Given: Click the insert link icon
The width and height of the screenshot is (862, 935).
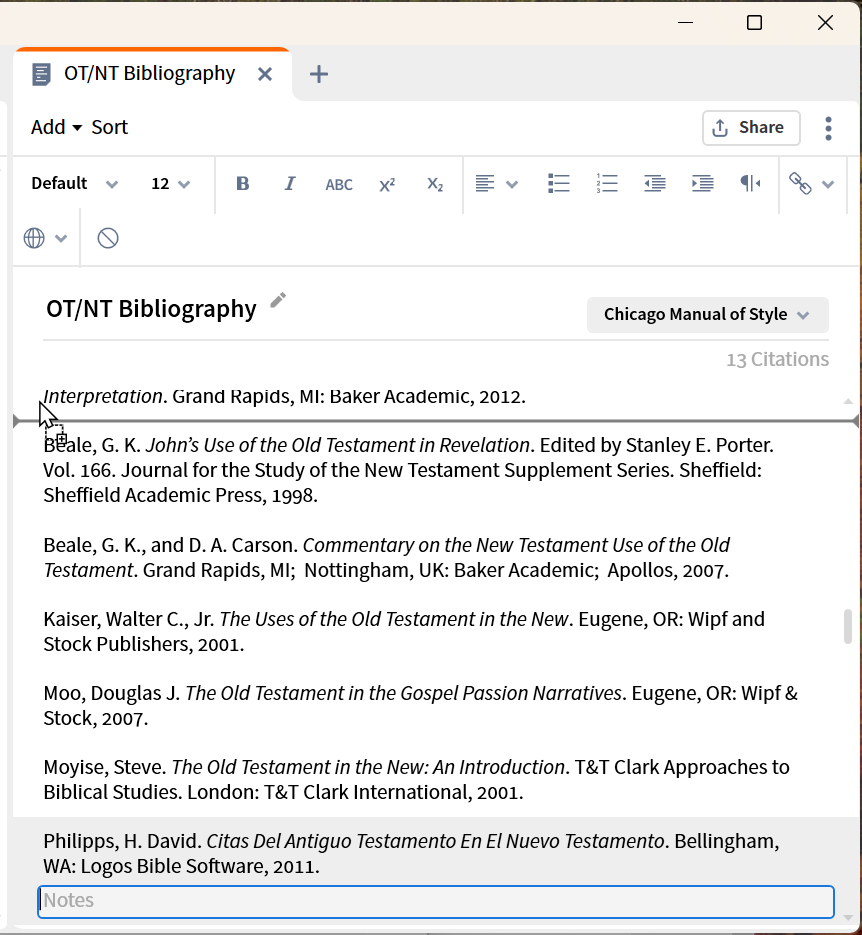Looking at the screenshot, I should click(x=800, y=184).
